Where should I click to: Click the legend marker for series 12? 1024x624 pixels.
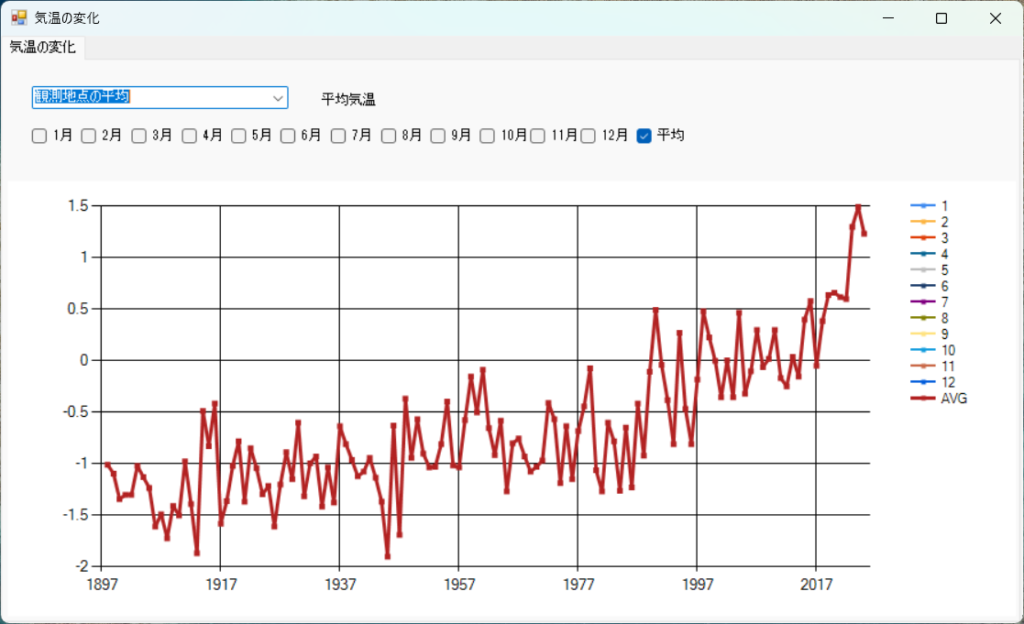pos(922,382)
